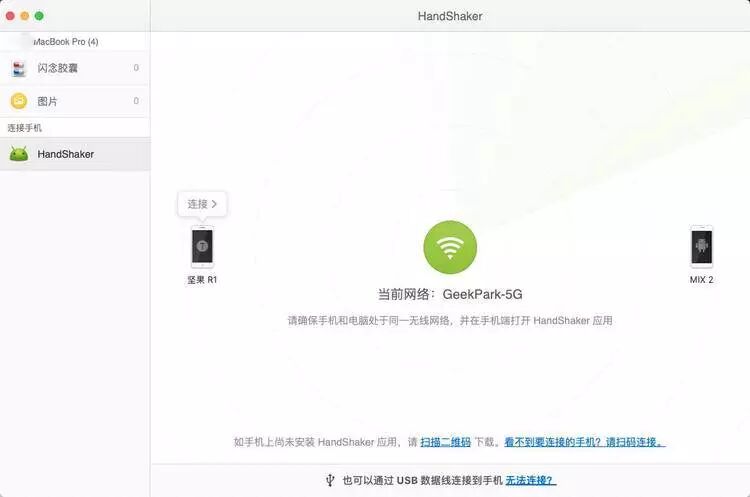This screenshot has width=750, height=497.
Task: Click 也可以通过 USB 数据线连接到手机 text
Action: point(422,480)
